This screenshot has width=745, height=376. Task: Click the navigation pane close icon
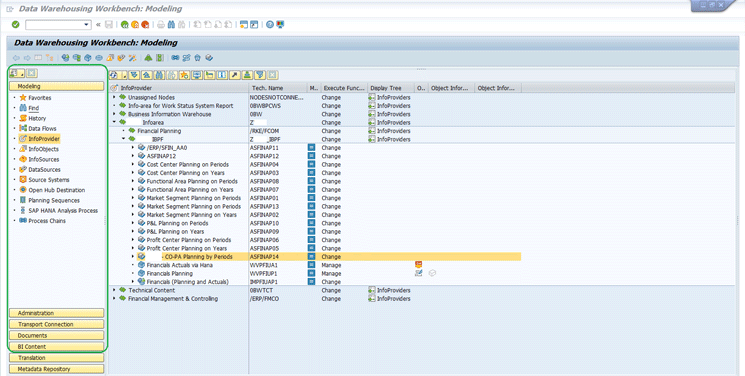31,73
